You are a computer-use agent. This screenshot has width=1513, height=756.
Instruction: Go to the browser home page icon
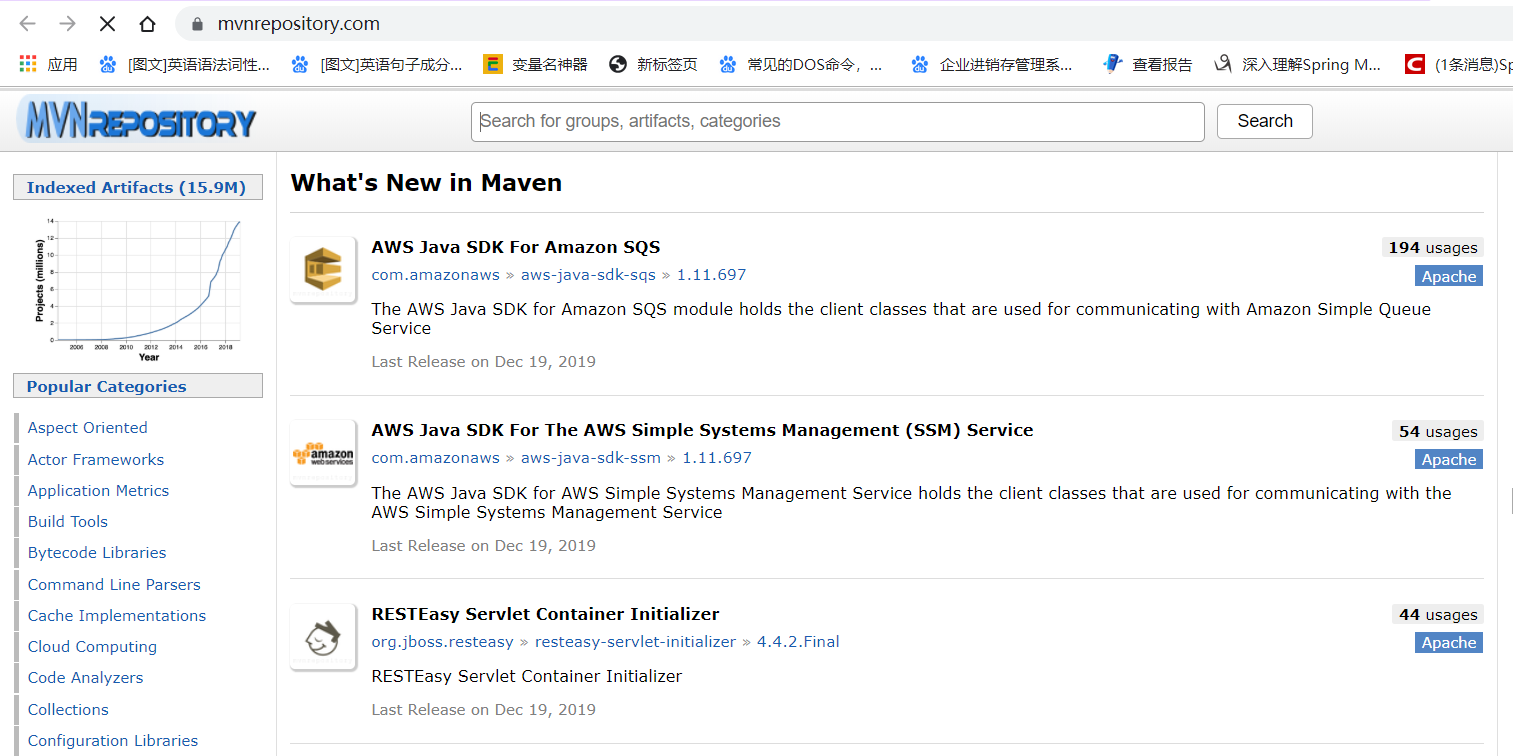pyautogui.click(x=147, y=24)
